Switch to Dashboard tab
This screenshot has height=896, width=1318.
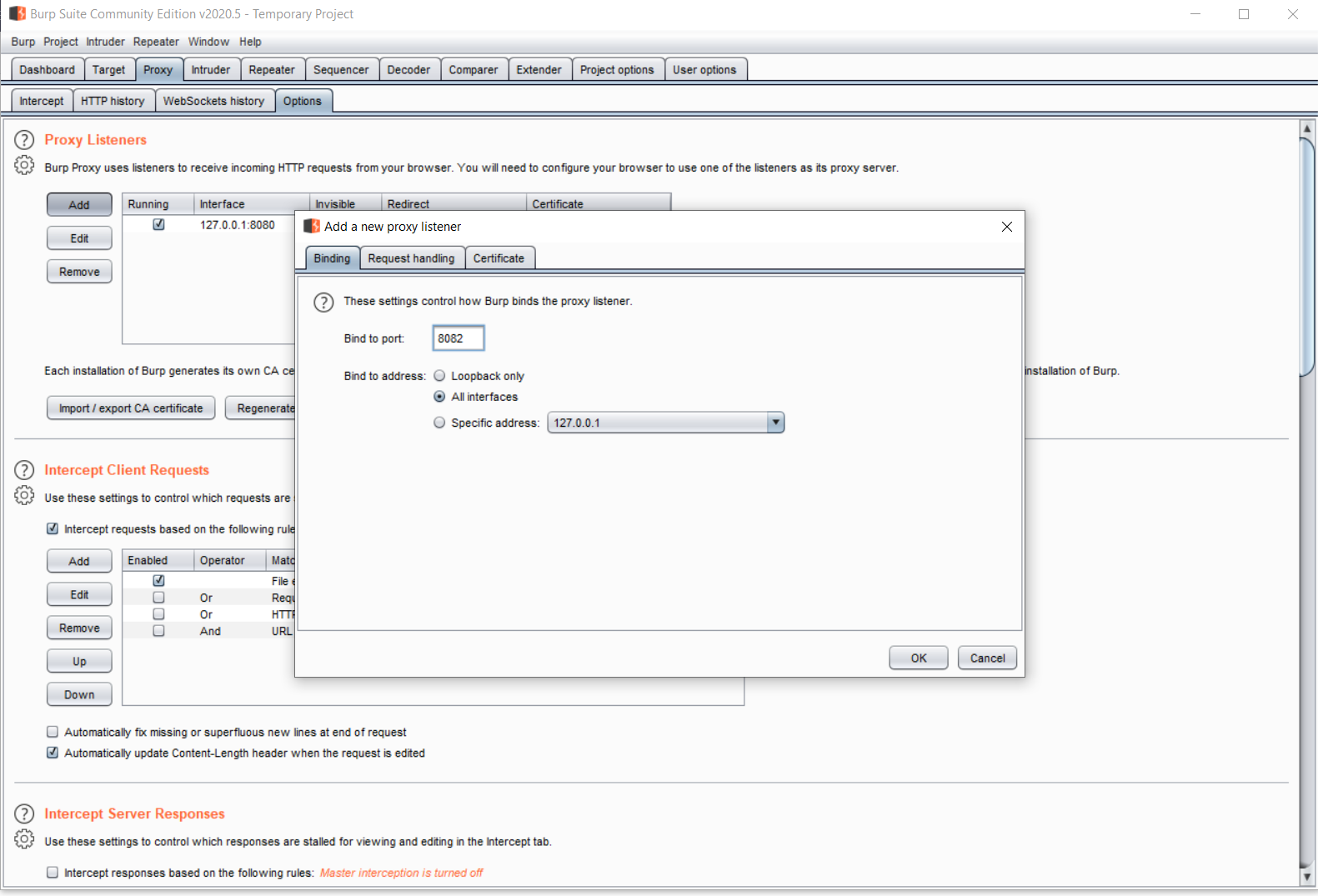[x=48, y=70]
